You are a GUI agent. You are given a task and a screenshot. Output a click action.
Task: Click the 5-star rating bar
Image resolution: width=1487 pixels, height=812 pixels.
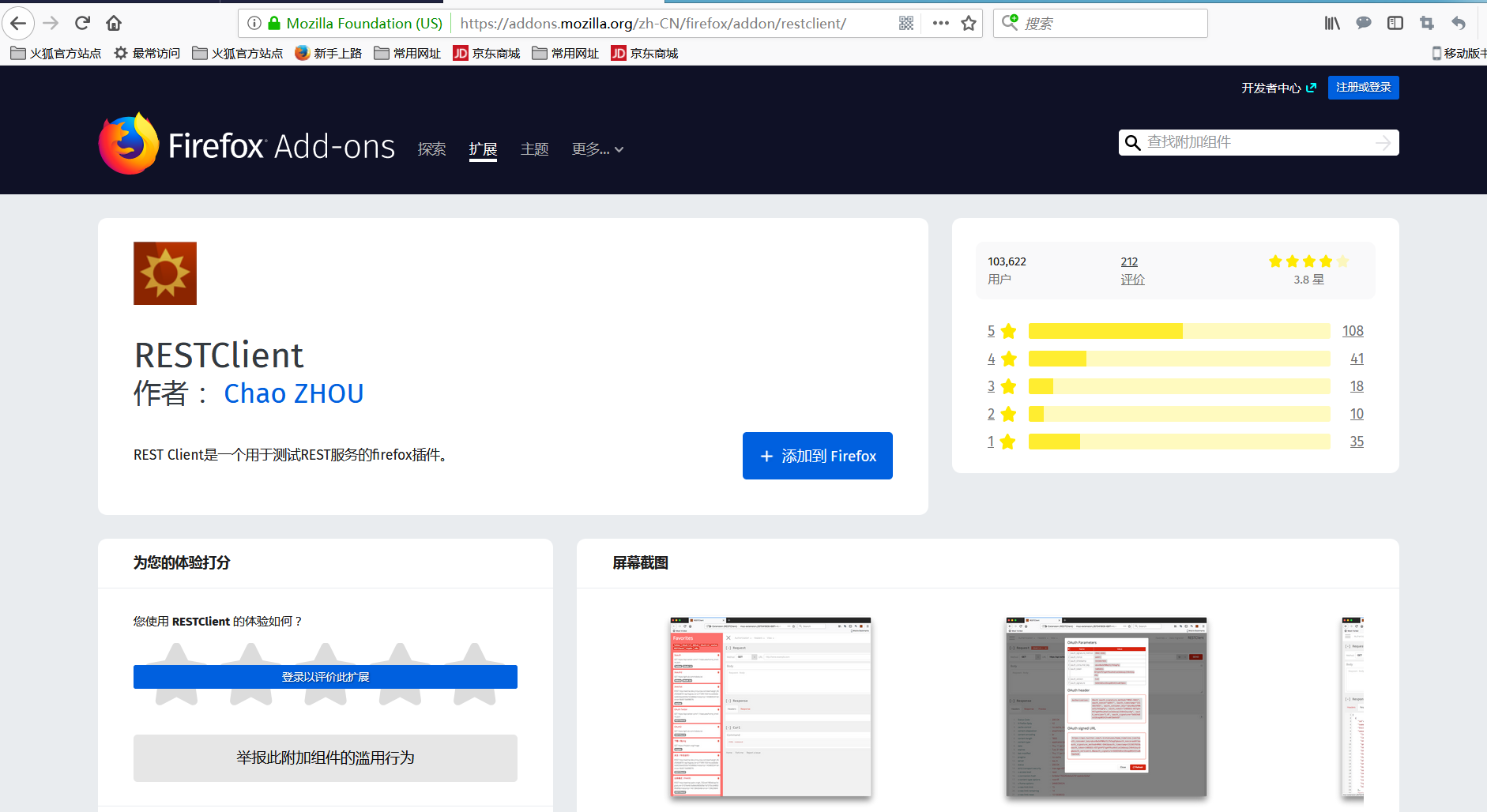1179,331
